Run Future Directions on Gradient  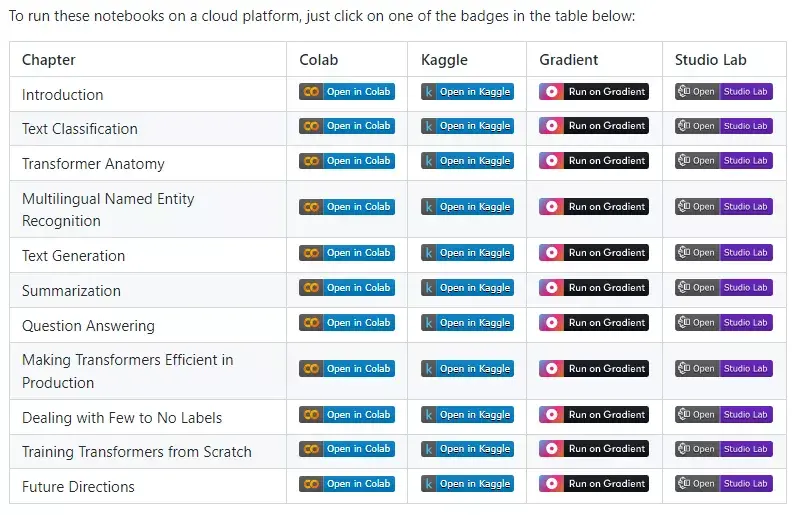point(594,484)
